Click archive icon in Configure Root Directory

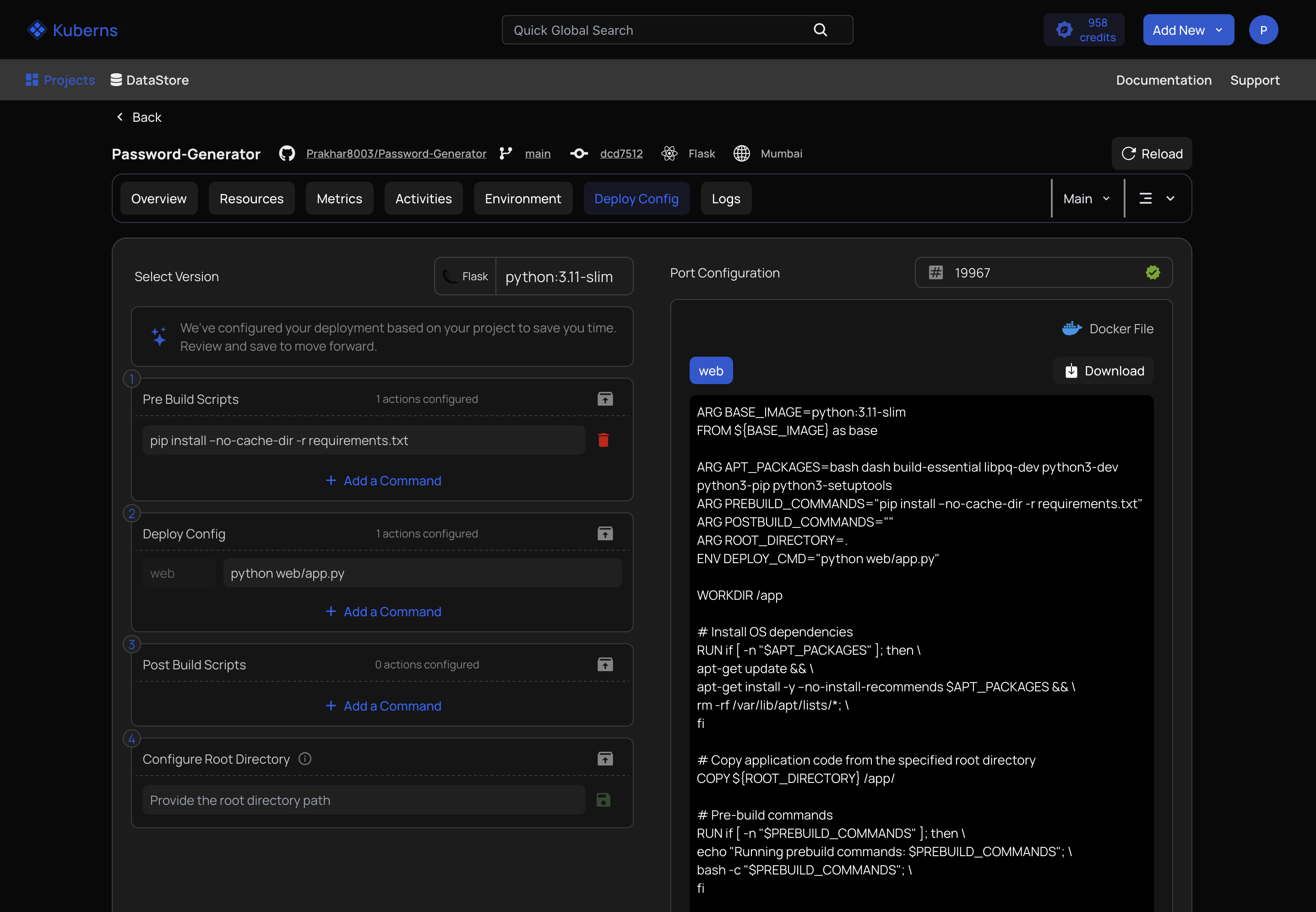pyautogui.click(x=605, y=758)
